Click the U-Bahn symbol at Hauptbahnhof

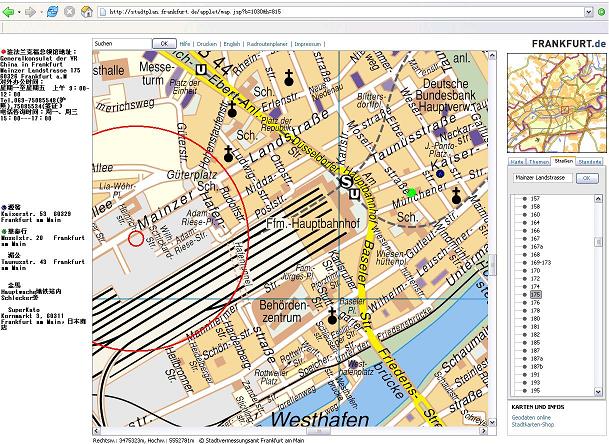point(355,194)
